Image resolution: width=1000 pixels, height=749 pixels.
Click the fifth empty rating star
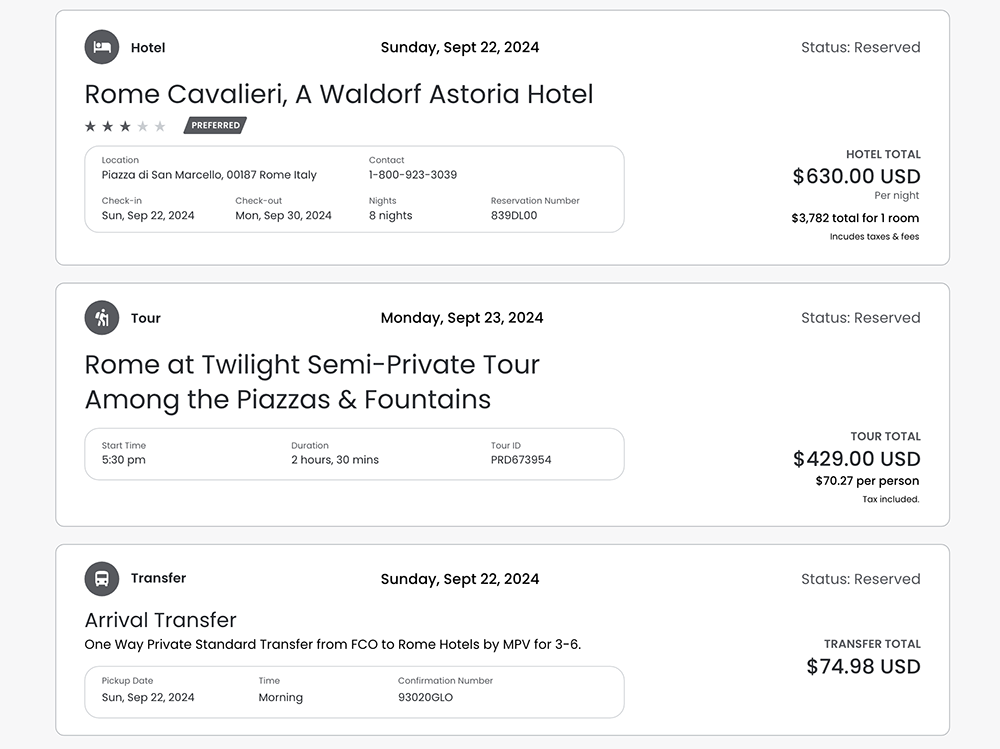[160, 126]
